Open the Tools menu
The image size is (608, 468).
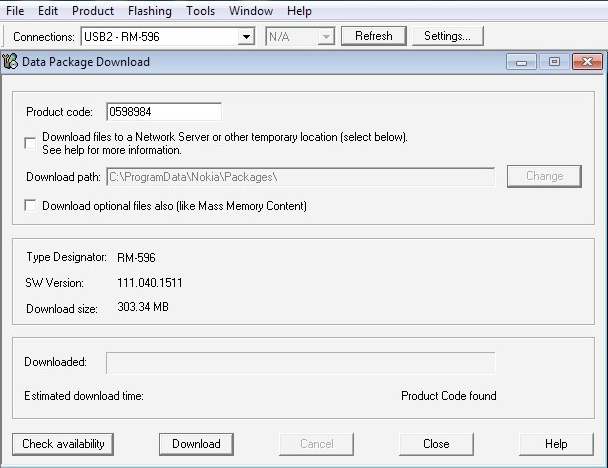pos(200,11)
